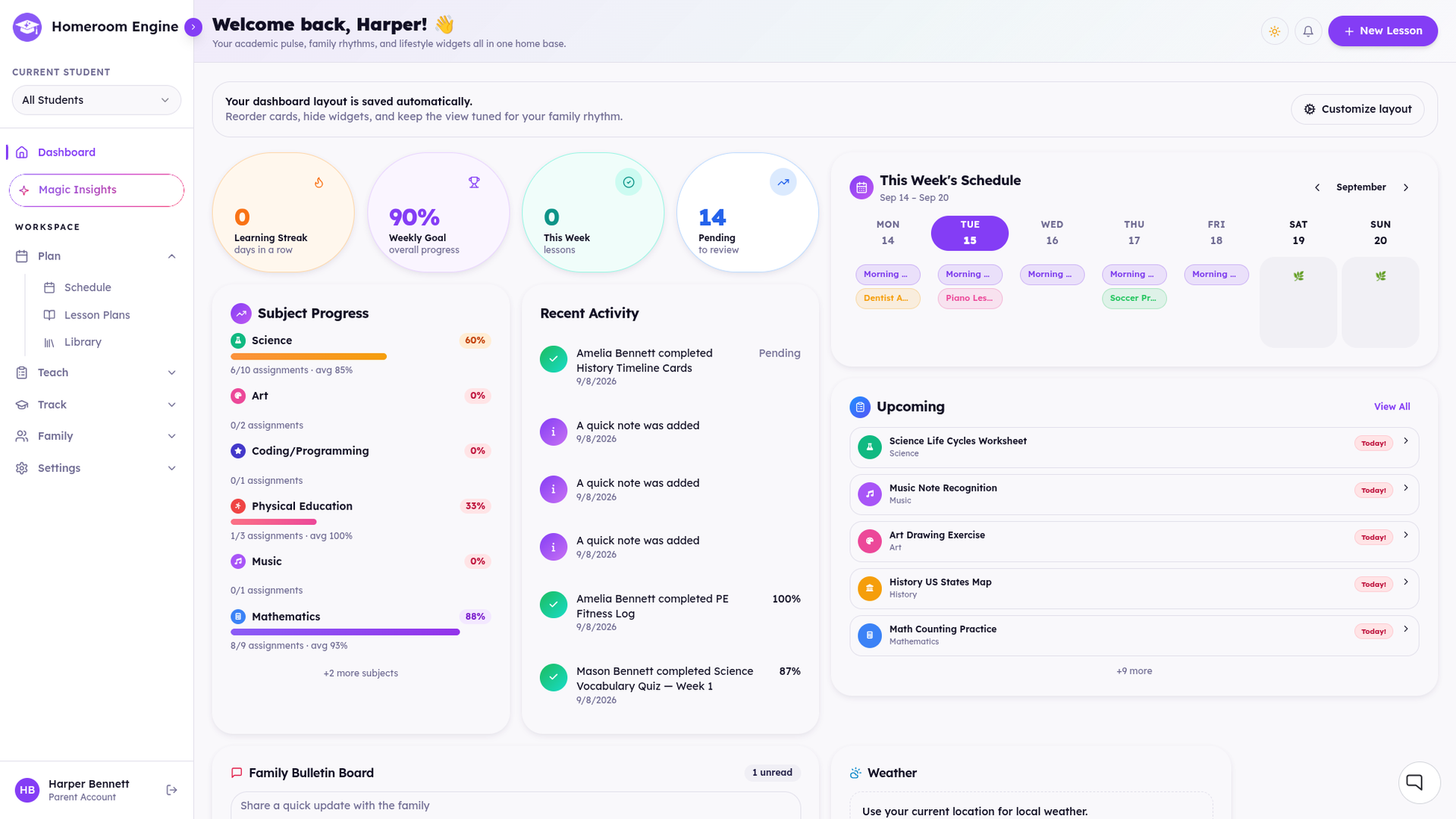Open Magic Insights in the sidebar

pos(96,190)
